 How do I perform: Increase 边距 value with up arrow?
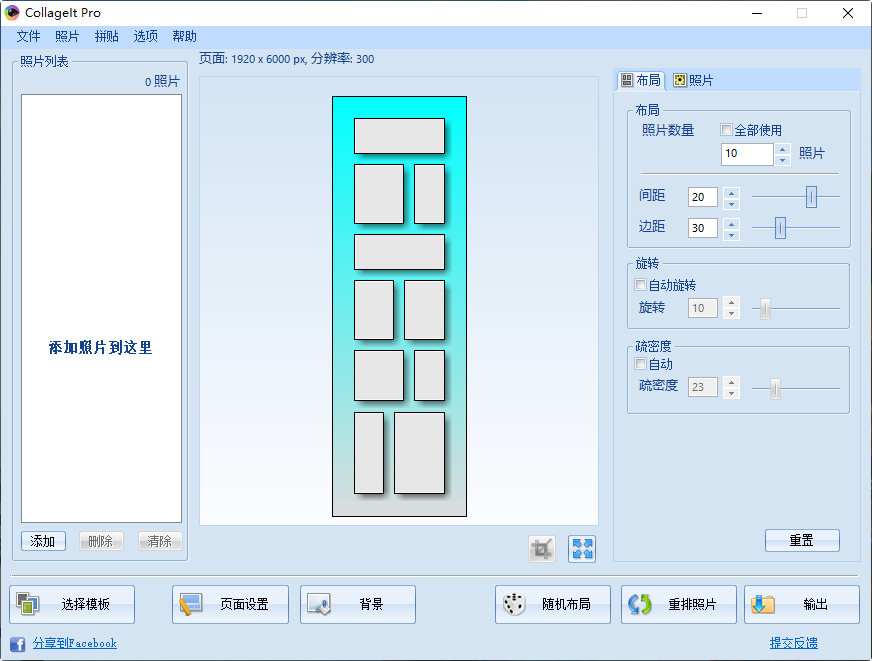coord(732,223)
